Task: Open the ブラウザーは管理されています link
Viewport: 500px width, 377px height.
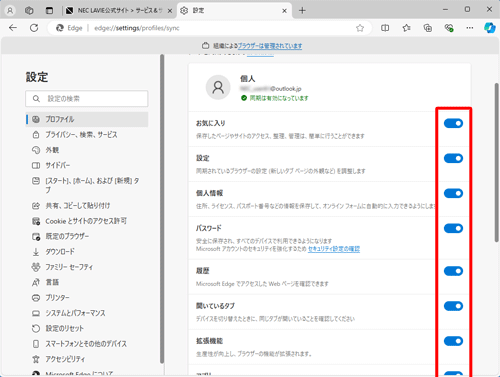Action: 270,46
